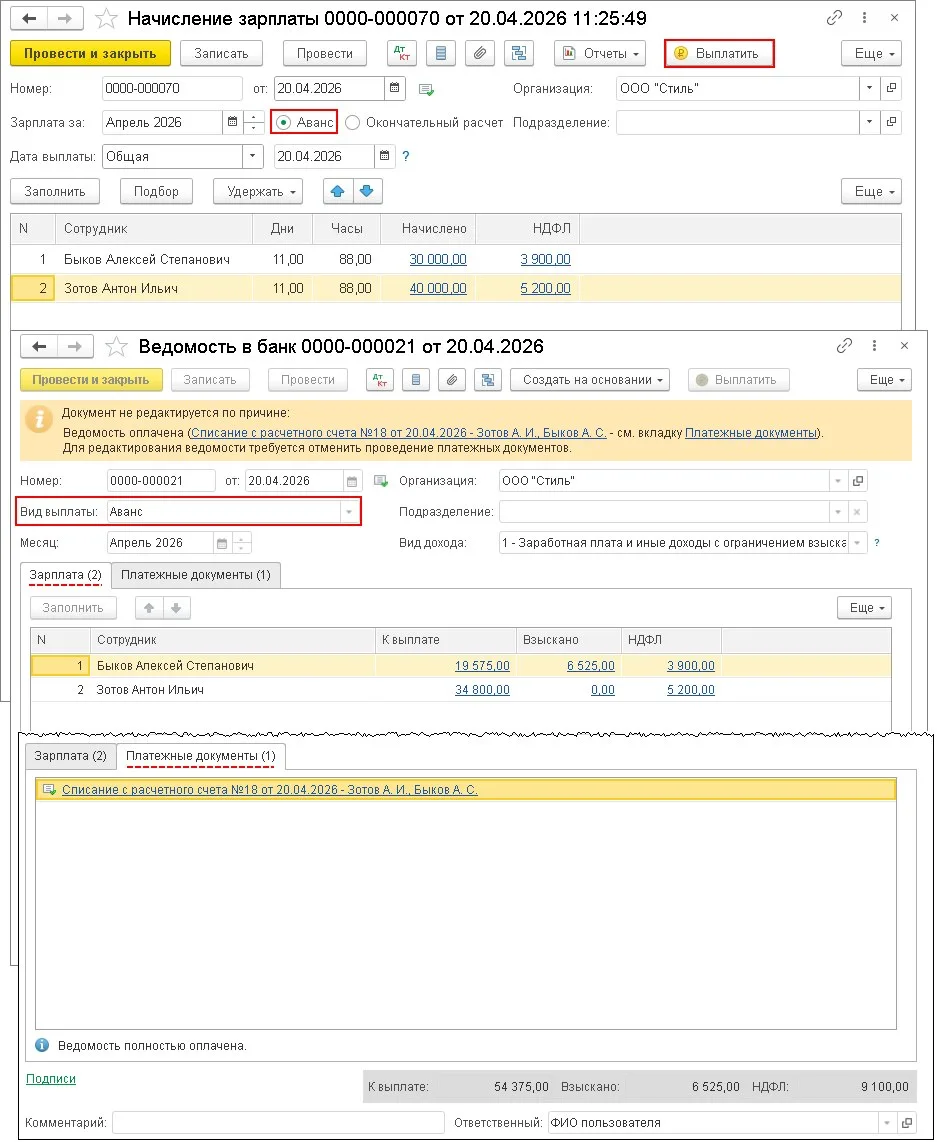Screen dimensions: 937x1142
Task: Copy link to the Начисление зарплаты document
Action: click(834, 18)
